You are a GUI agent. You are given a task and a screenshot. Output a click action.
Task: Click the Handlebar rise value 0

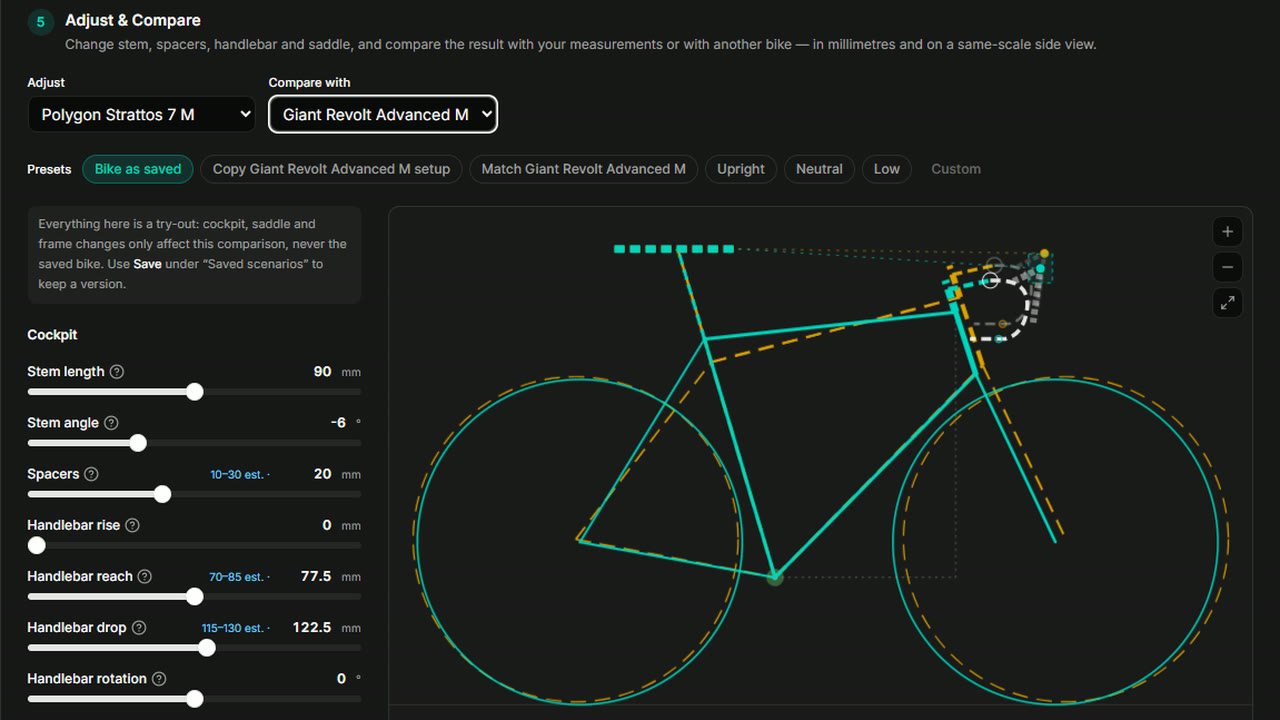(x=327, y=525)
